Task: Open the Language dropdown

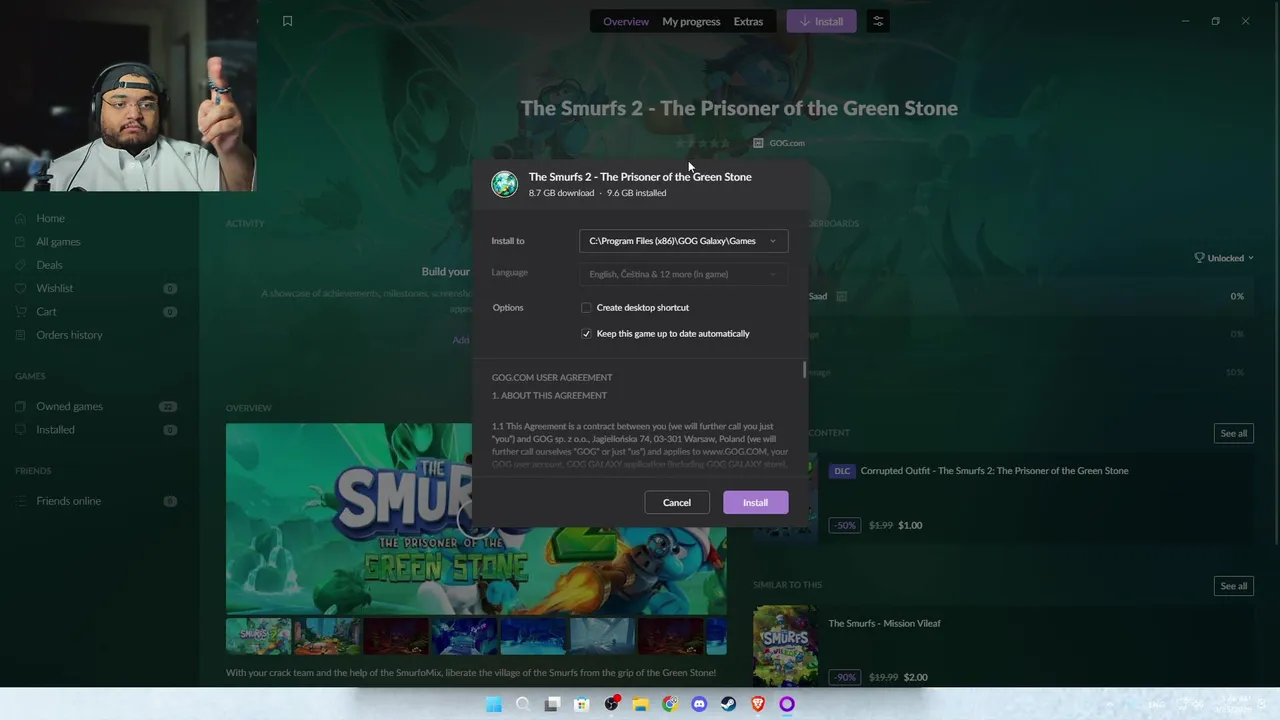Action: click(x=683, y=274)
